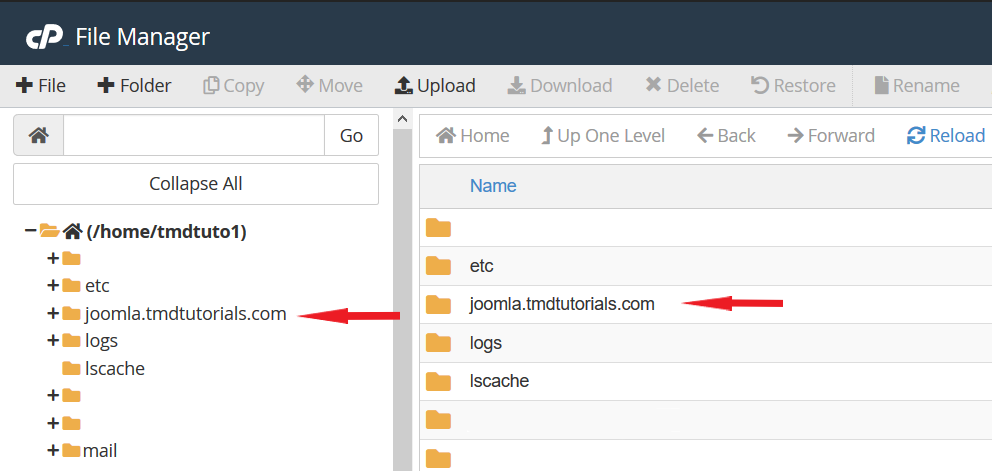The height and width of the screenshot is (471, 992).
Task: Type in the directory path input field
Action: pyautogui.click(x=193, y=136)
